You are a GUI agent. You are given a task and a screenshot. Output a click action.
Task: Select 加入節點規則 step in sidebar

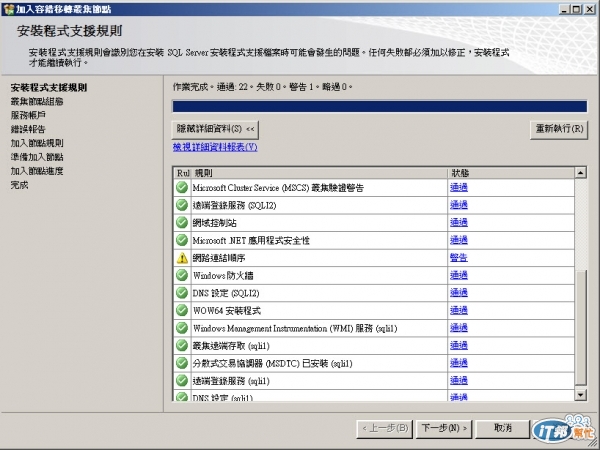click(37, 143)
